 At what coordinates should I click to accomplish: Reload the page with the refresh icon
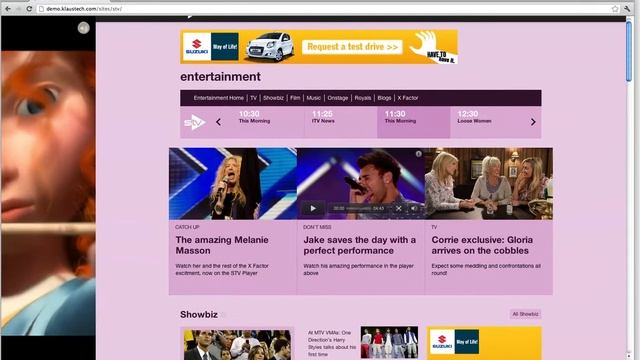(29, 9)
